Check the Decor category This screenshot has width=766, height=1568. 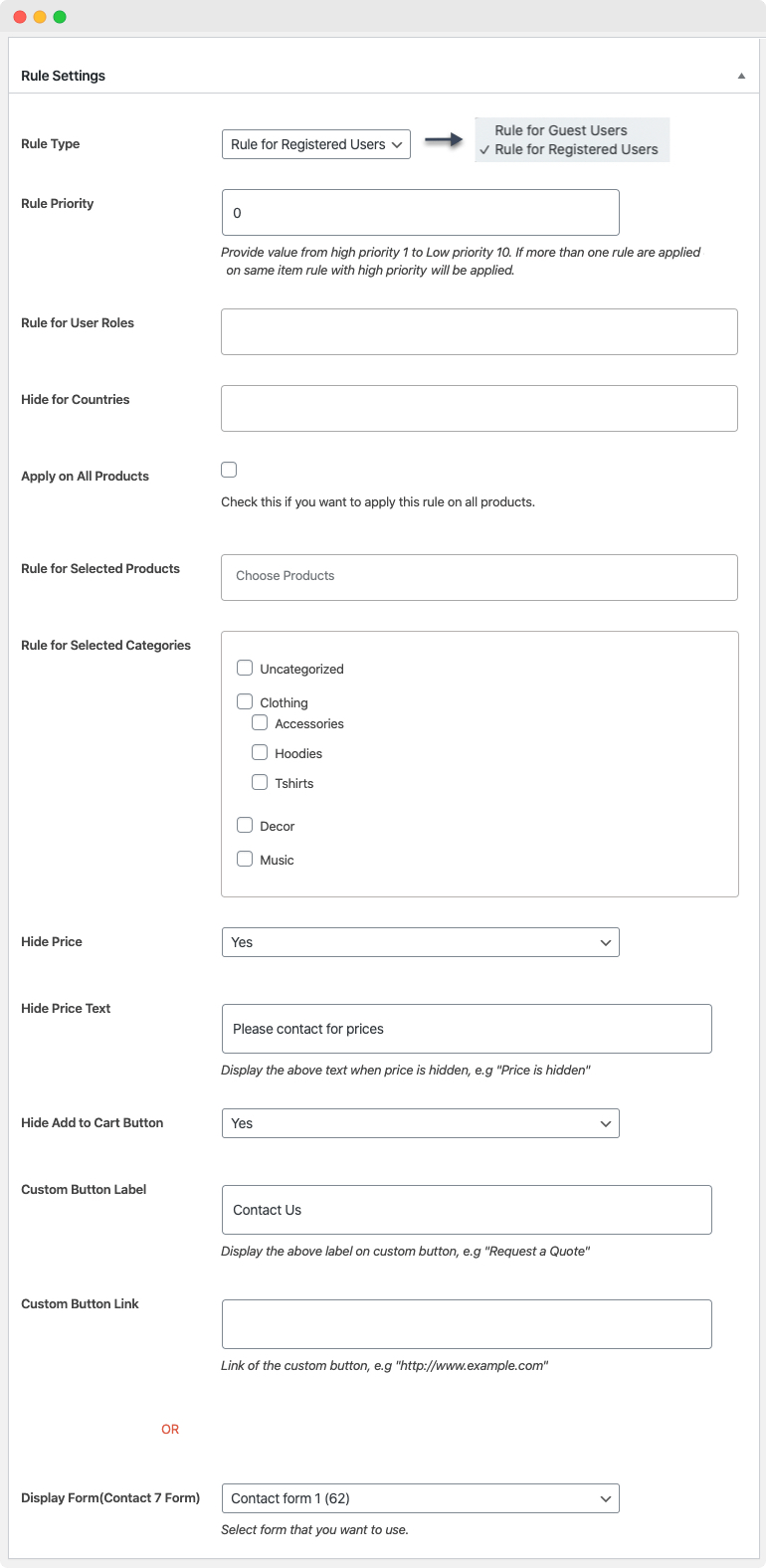coord(245,825)
